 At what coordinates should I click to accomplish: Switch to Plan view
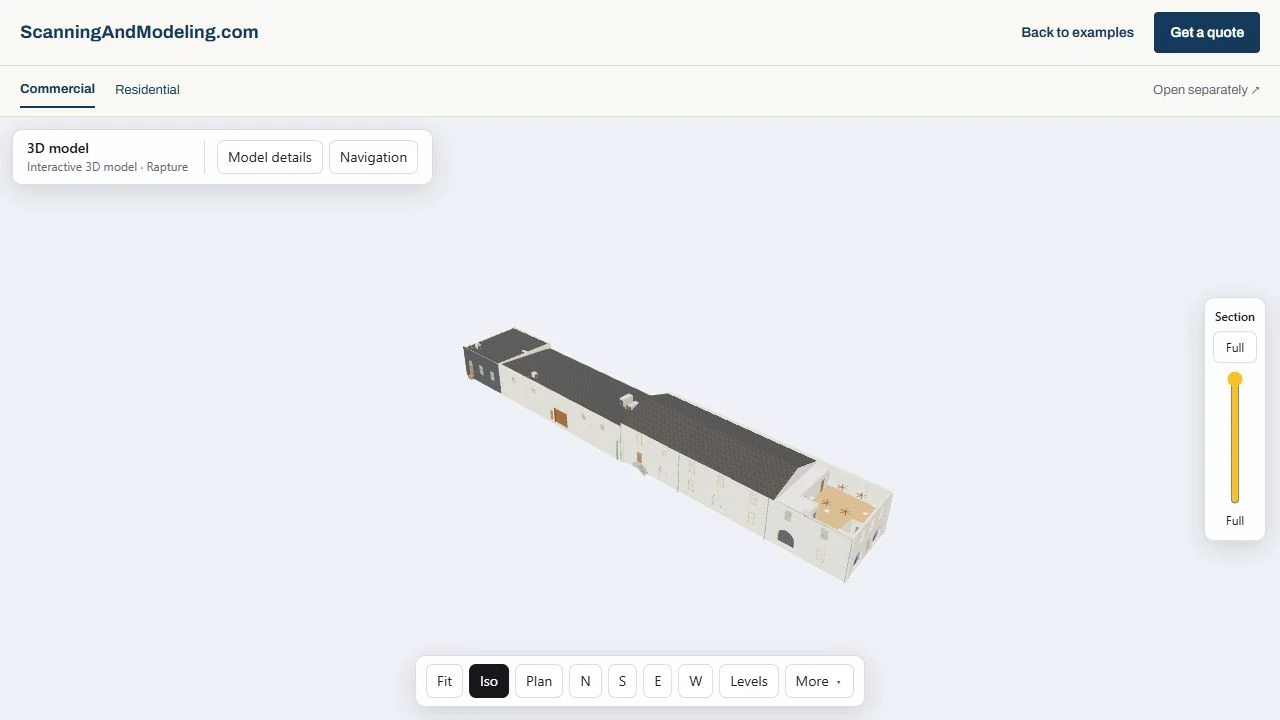(539, 681)
